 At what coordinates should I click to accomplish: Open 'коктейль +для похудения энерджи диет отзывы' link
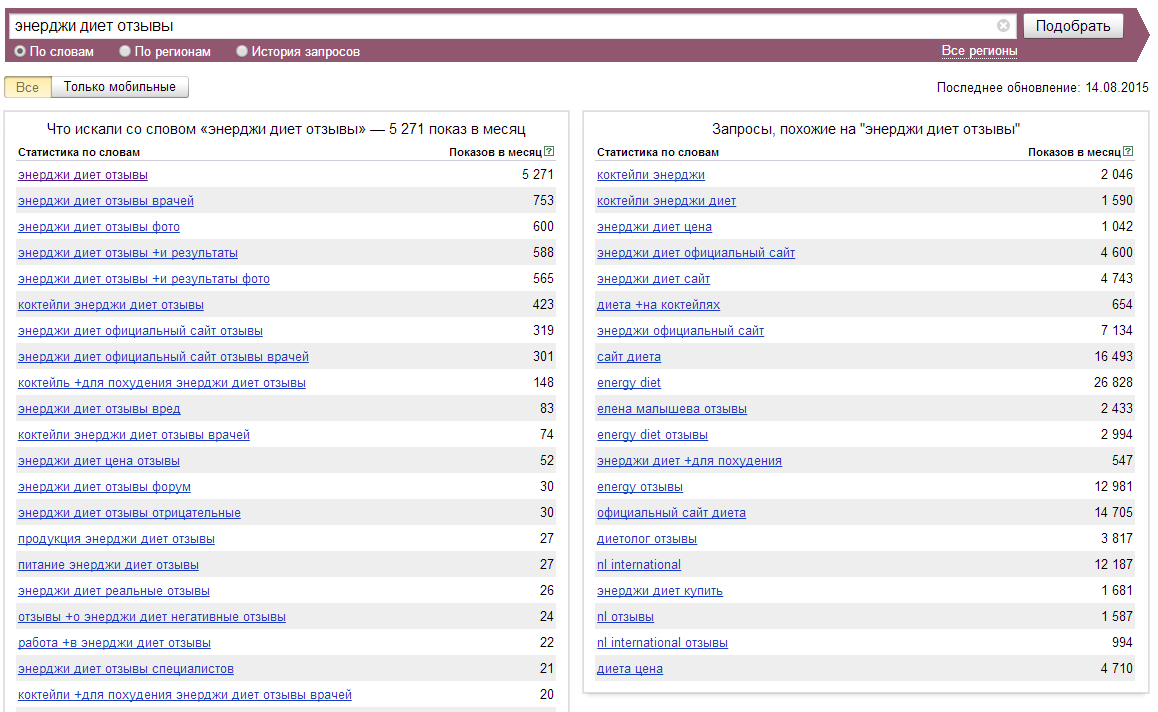pos(162,383)
